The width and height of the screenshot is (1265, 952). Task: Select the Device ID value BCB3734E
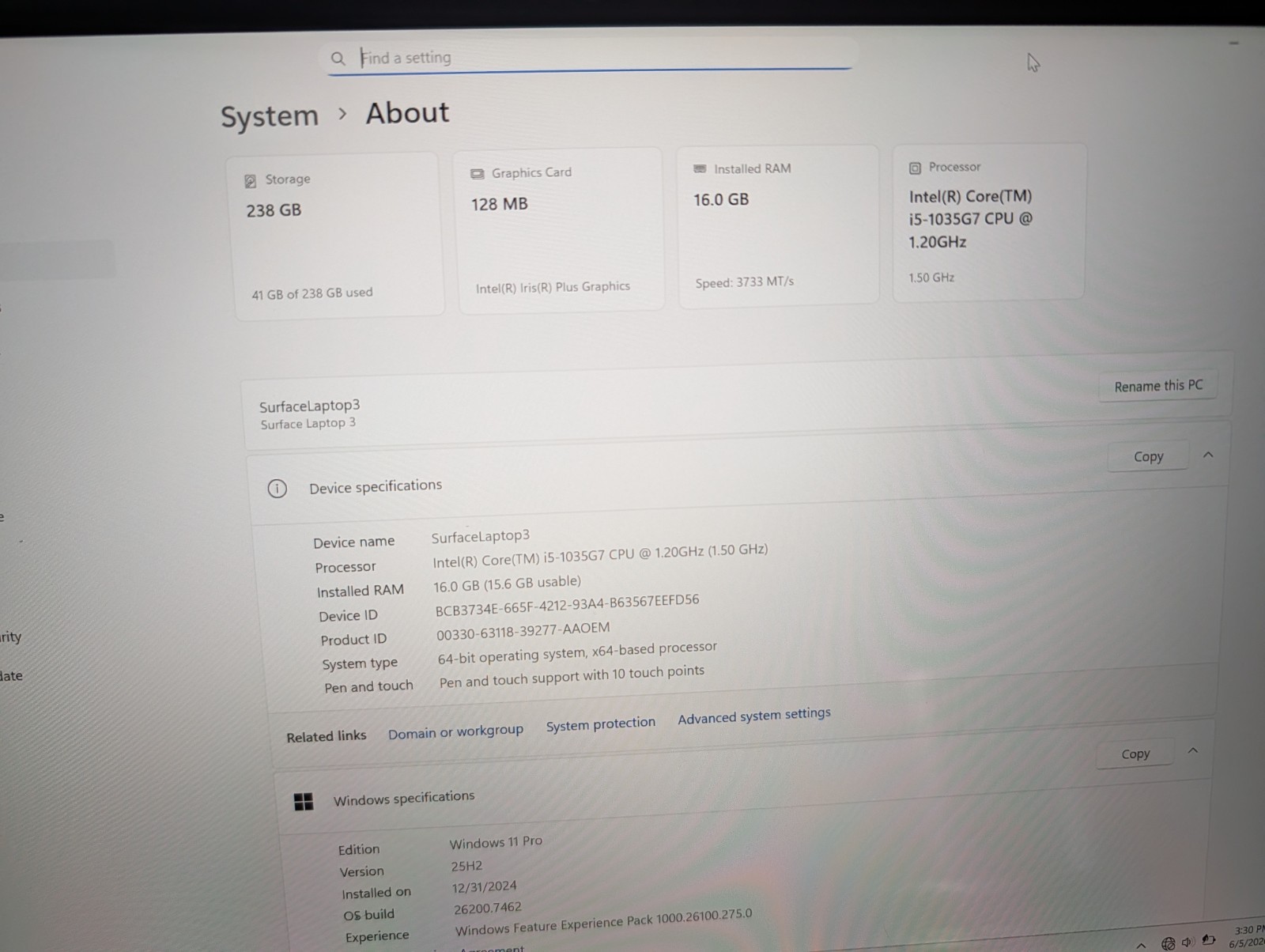pyautogui.click(x=567, y=605)
